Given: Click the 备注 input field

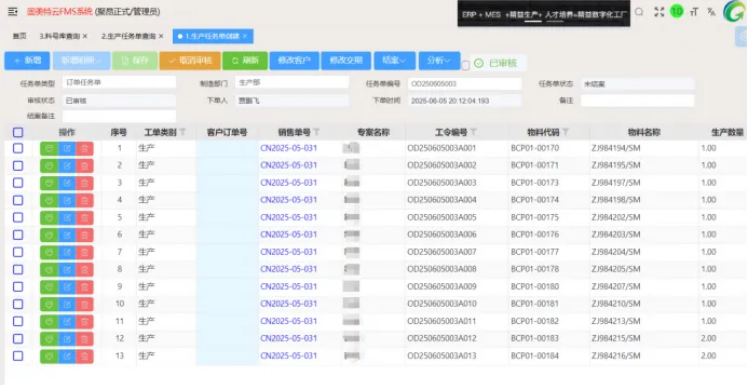Looking at the screenshot, I should (x=637, y=100).
